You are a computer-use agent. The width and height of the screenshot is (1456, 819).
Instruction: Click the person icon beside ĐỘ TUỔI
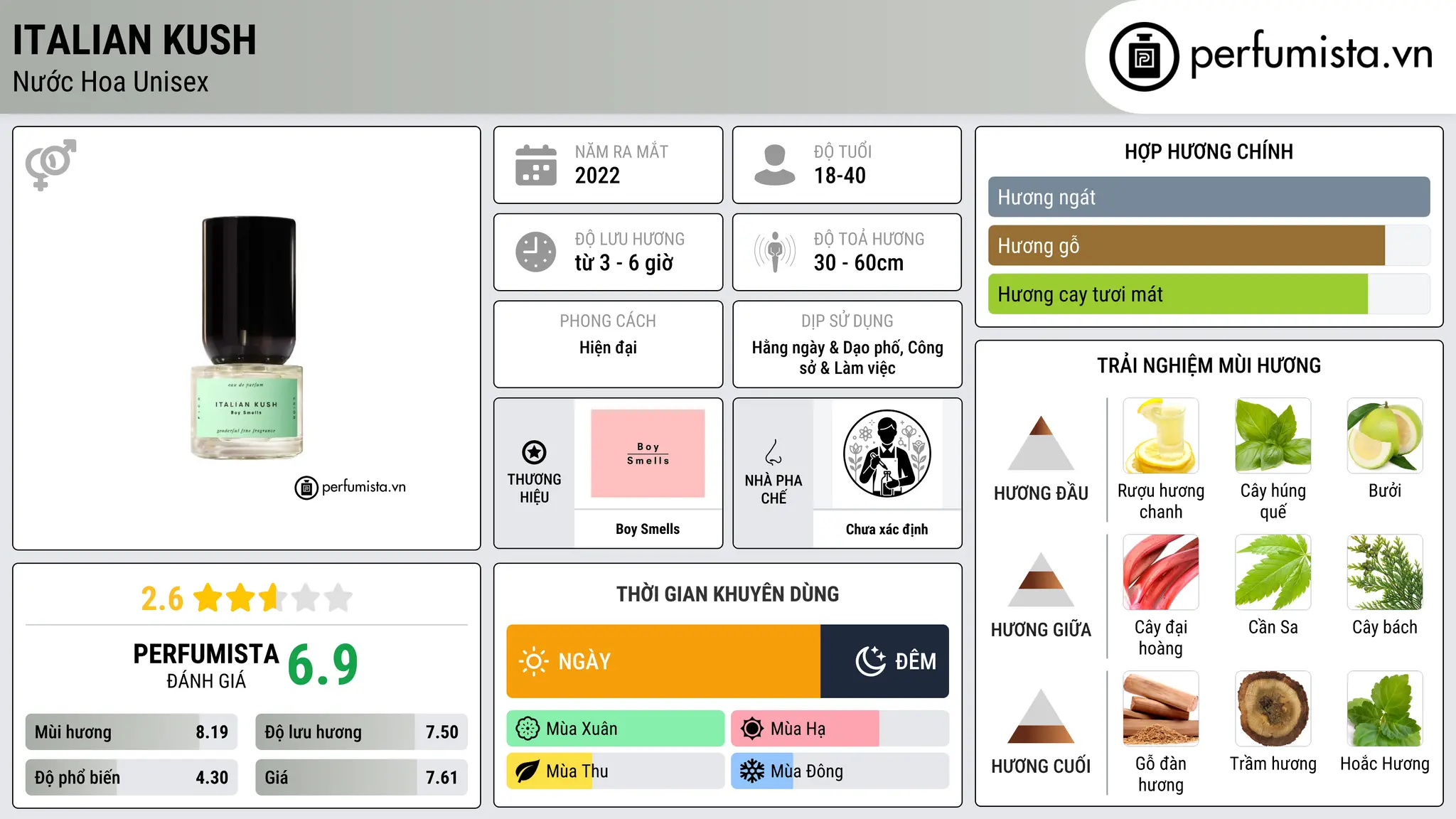774,165
